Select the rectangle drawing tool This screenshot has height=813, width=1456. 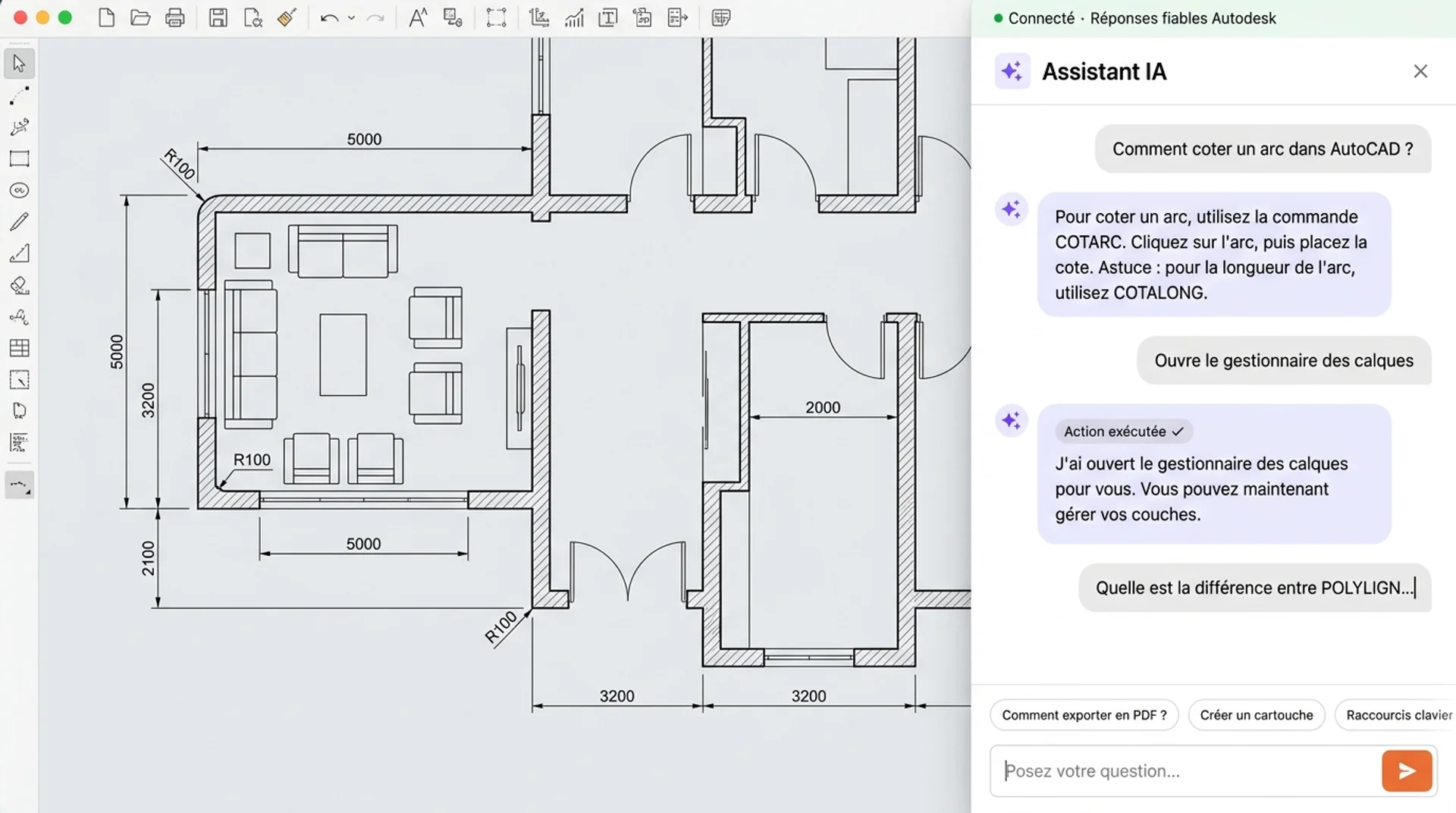tap(20, 159)
